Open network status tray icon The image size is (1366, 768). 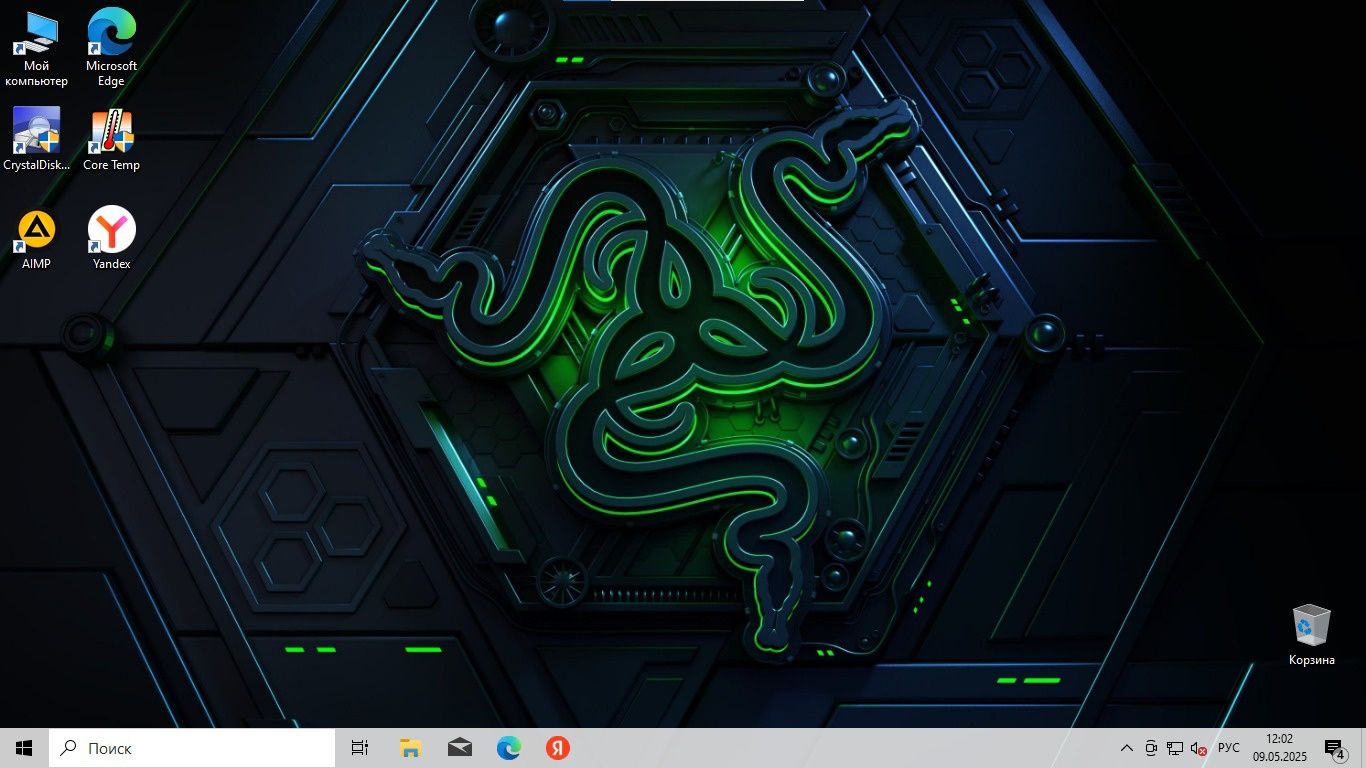click(x=1175, y=748)
